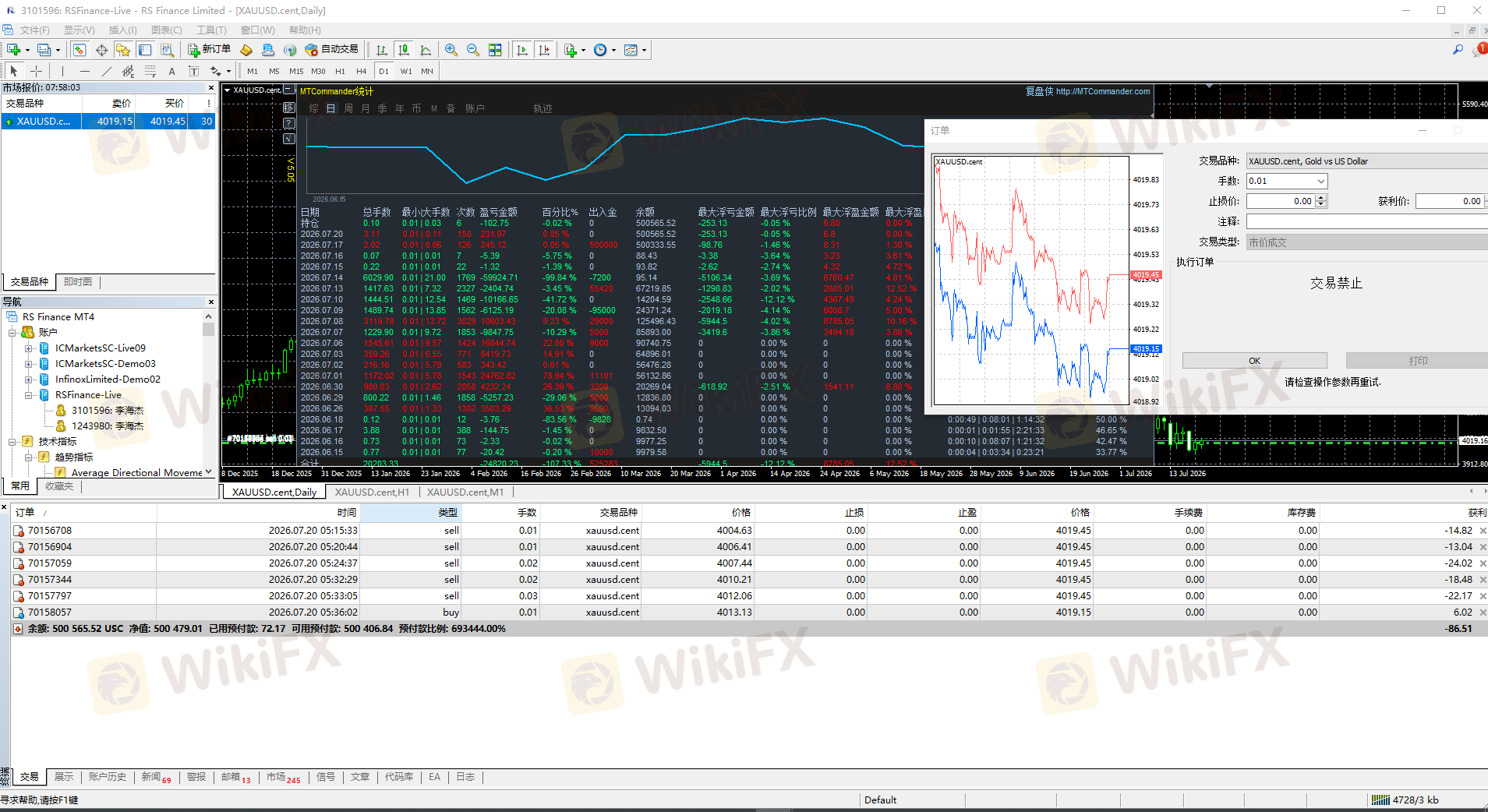
Task: Enable chart auto scroll icon
Action: (x=522, y=50)
